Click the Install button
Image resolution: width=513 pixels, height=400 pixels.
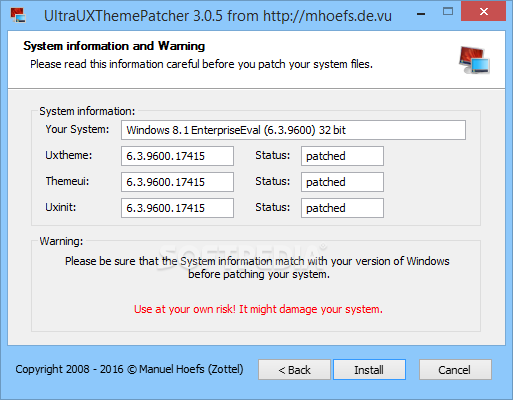[369, 369]
